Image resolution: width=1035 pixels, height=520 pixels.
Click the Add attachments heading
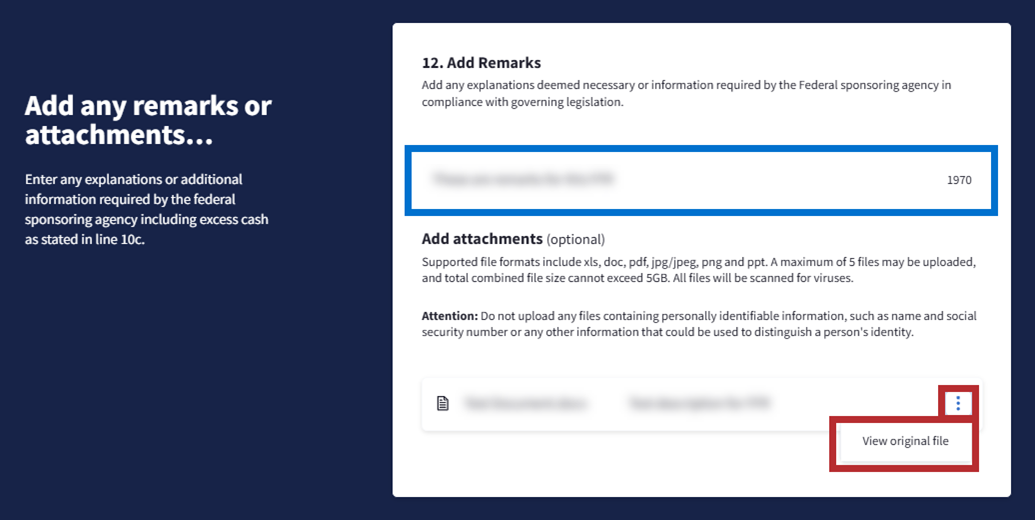[482, 239]
